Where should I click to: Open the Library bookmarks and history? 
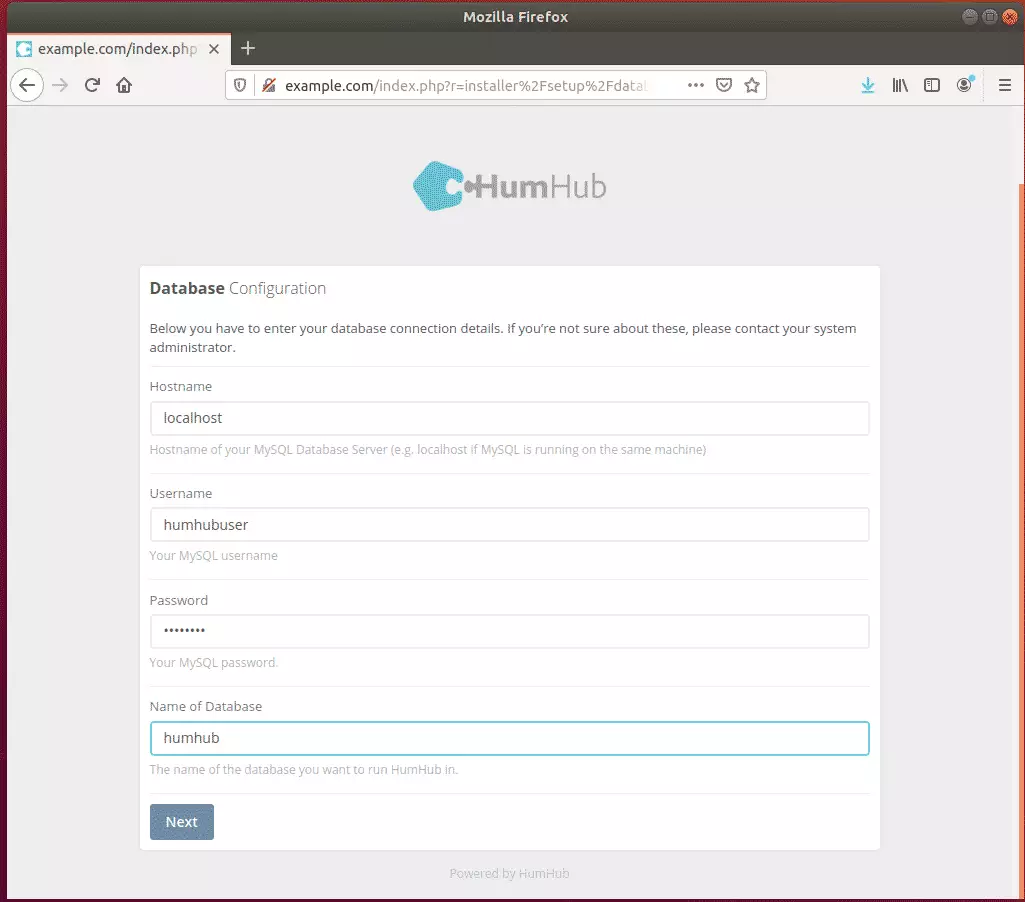899,85
